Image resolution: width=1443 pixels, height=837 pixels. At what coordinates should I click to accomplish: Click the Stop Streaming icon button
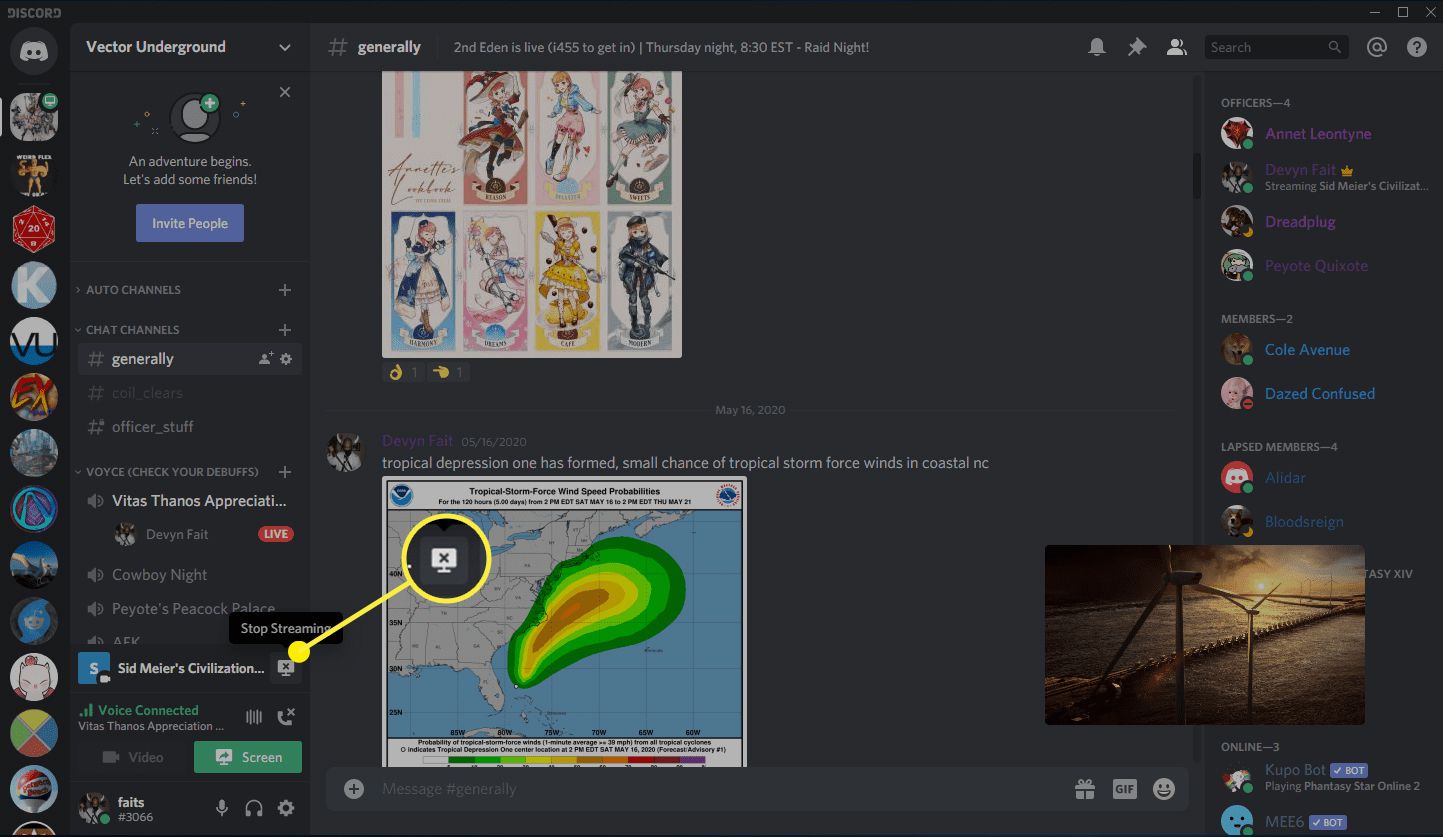(x=285, y=668)
